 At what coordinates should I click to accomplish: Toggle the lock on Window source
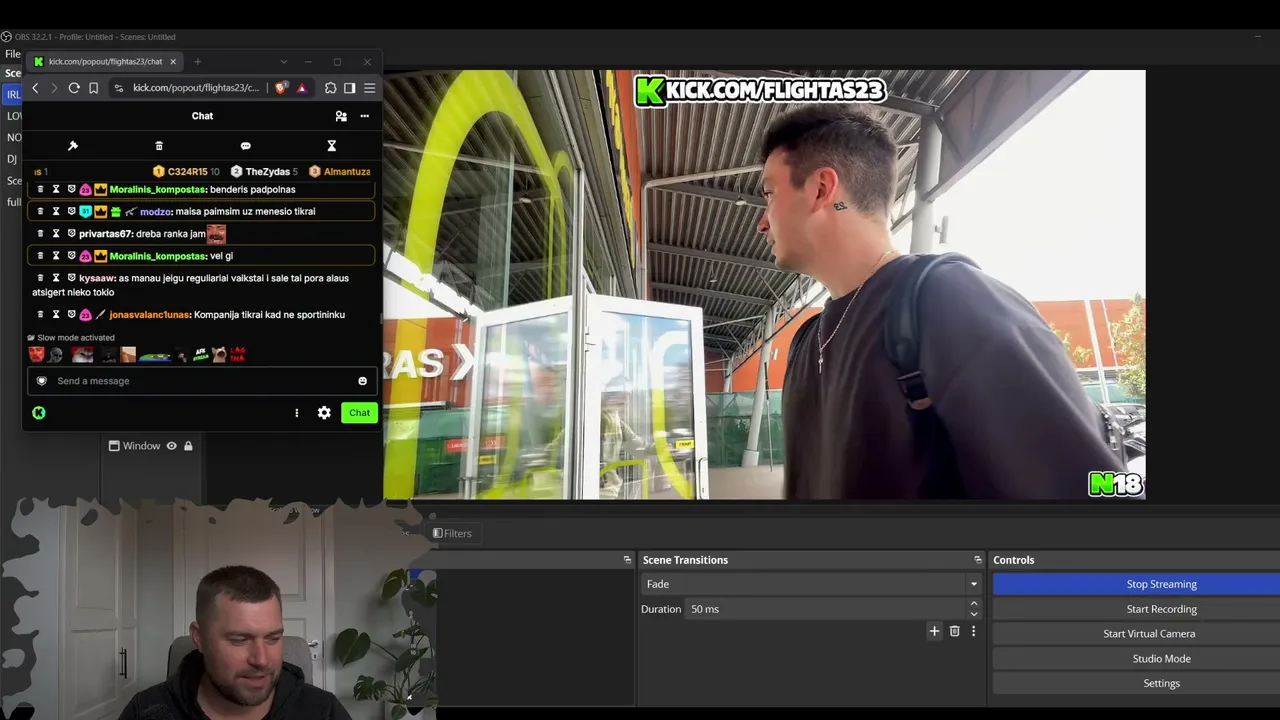[x=188, y=446]
